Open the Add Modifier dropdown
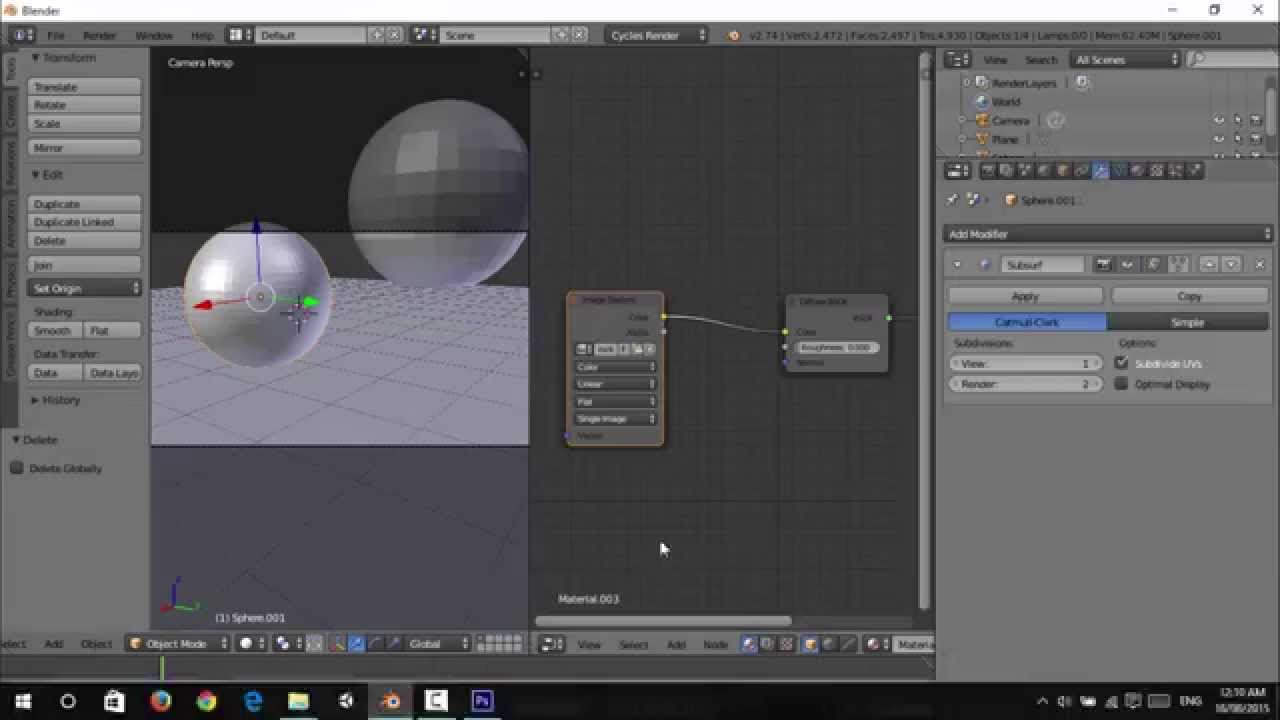Image resolution: width=1280 pixels, height=720 pixels. click(1108, 234)
